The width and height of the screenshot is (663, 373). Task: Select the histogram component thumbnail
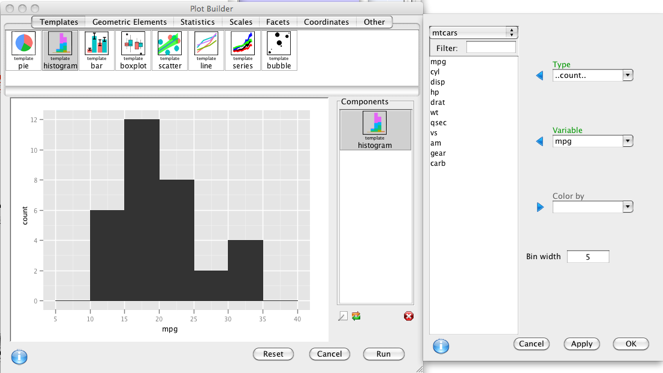(x=375, y=130)
